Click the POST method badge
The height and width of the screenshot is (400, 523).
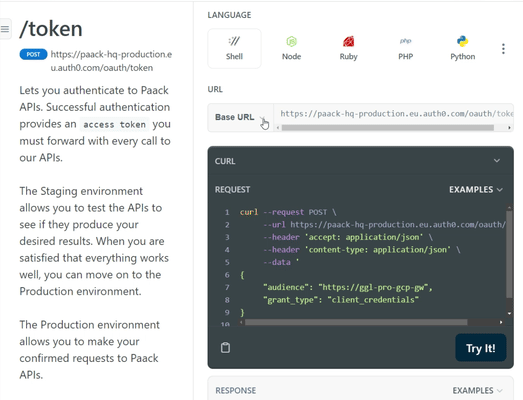pos(33,54)
